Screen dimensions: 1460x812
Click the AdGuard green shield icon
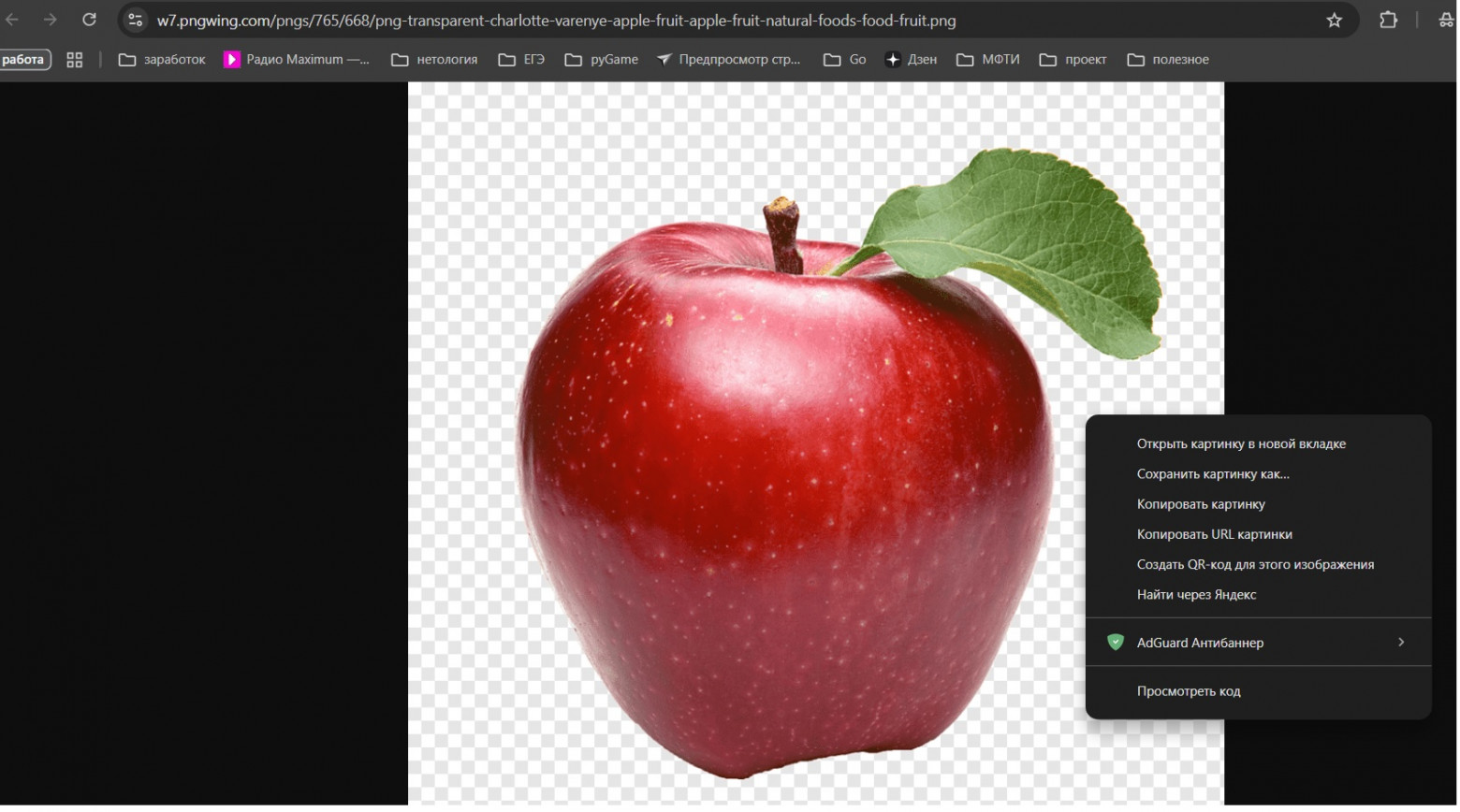[x=1115, y=643]
